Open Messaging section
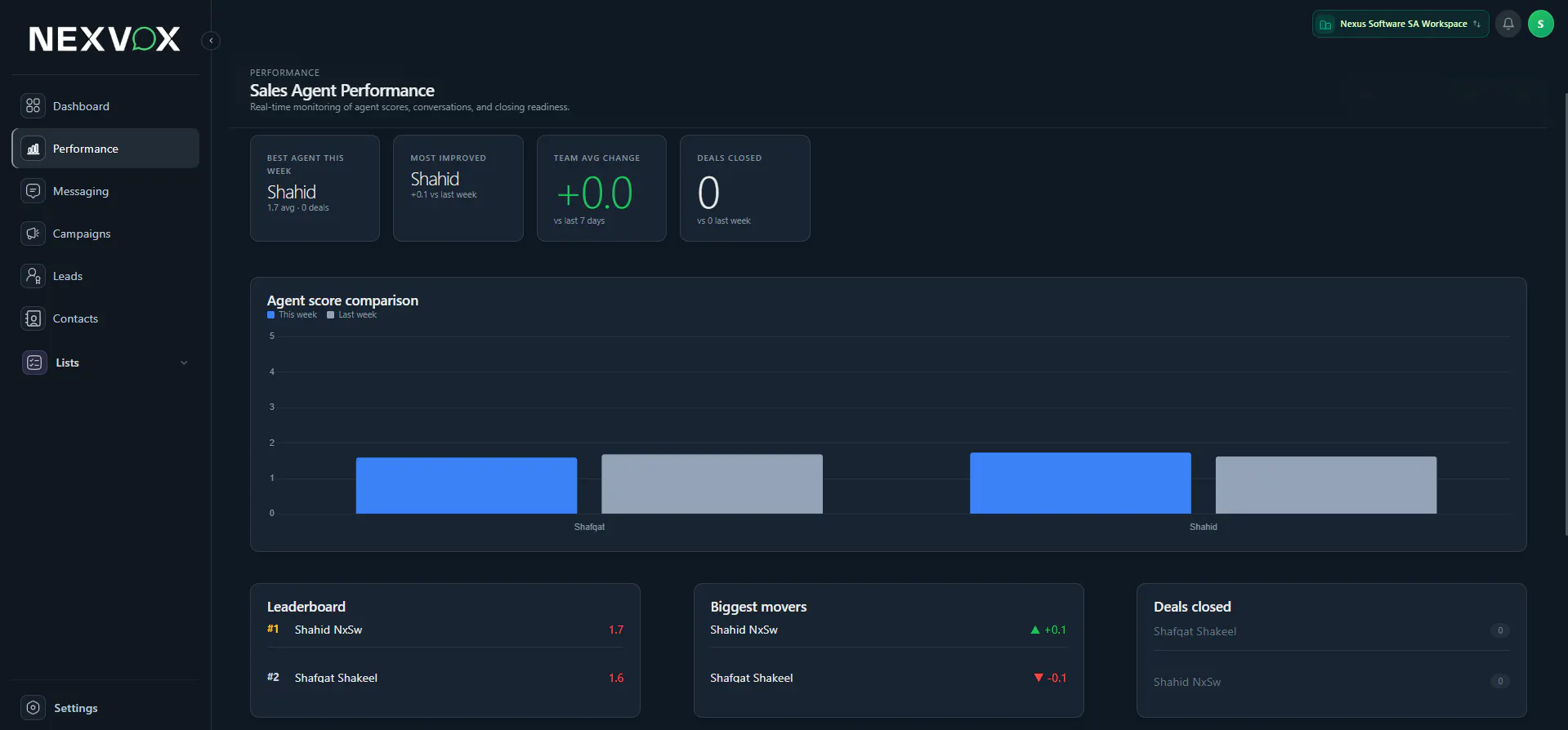Viewport: 1568px width, 730px height. (x=105, y=191)
